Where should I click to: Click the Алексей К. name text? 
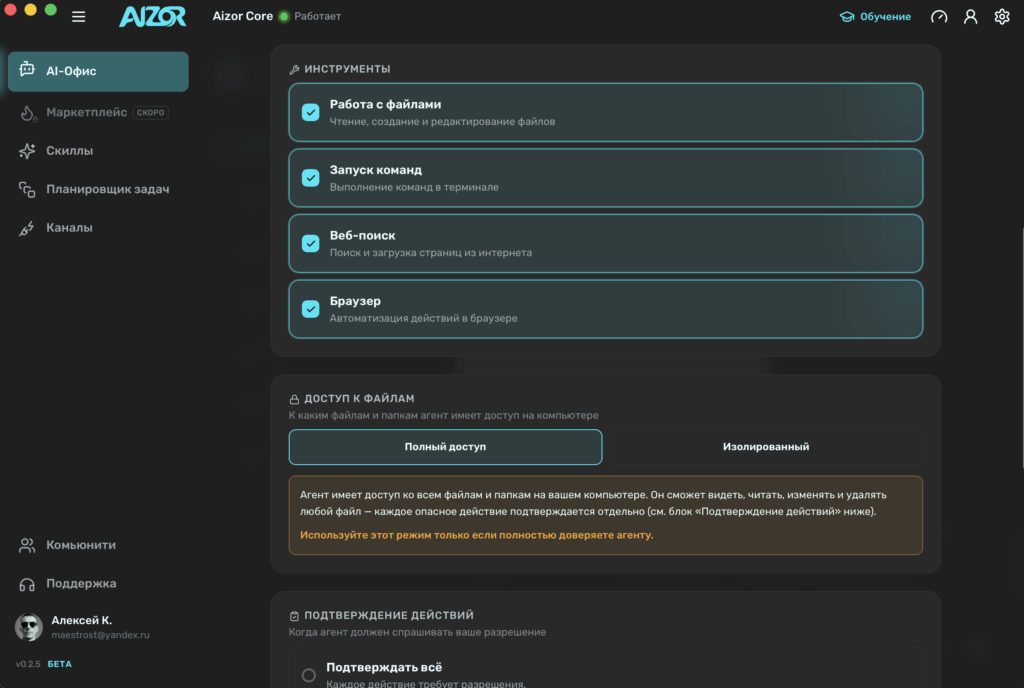click(82, 620)
